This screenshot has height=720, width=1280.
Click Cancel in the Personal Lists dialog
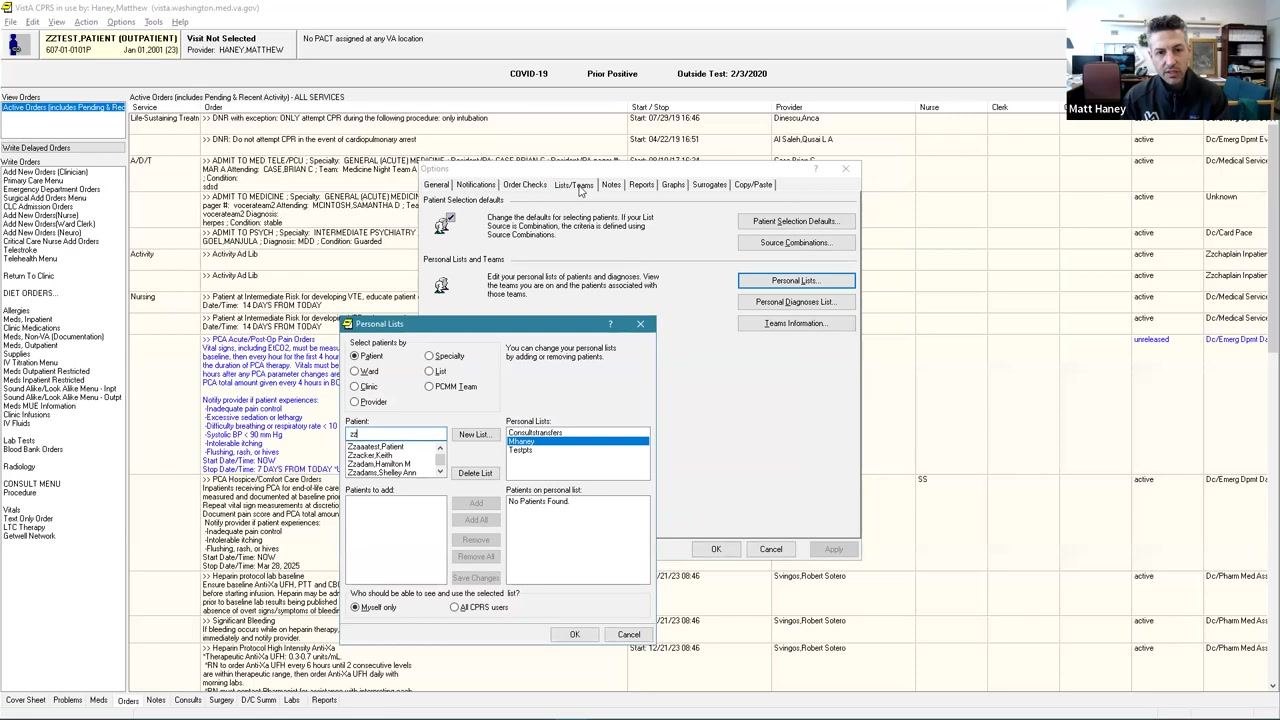[629, 634]
